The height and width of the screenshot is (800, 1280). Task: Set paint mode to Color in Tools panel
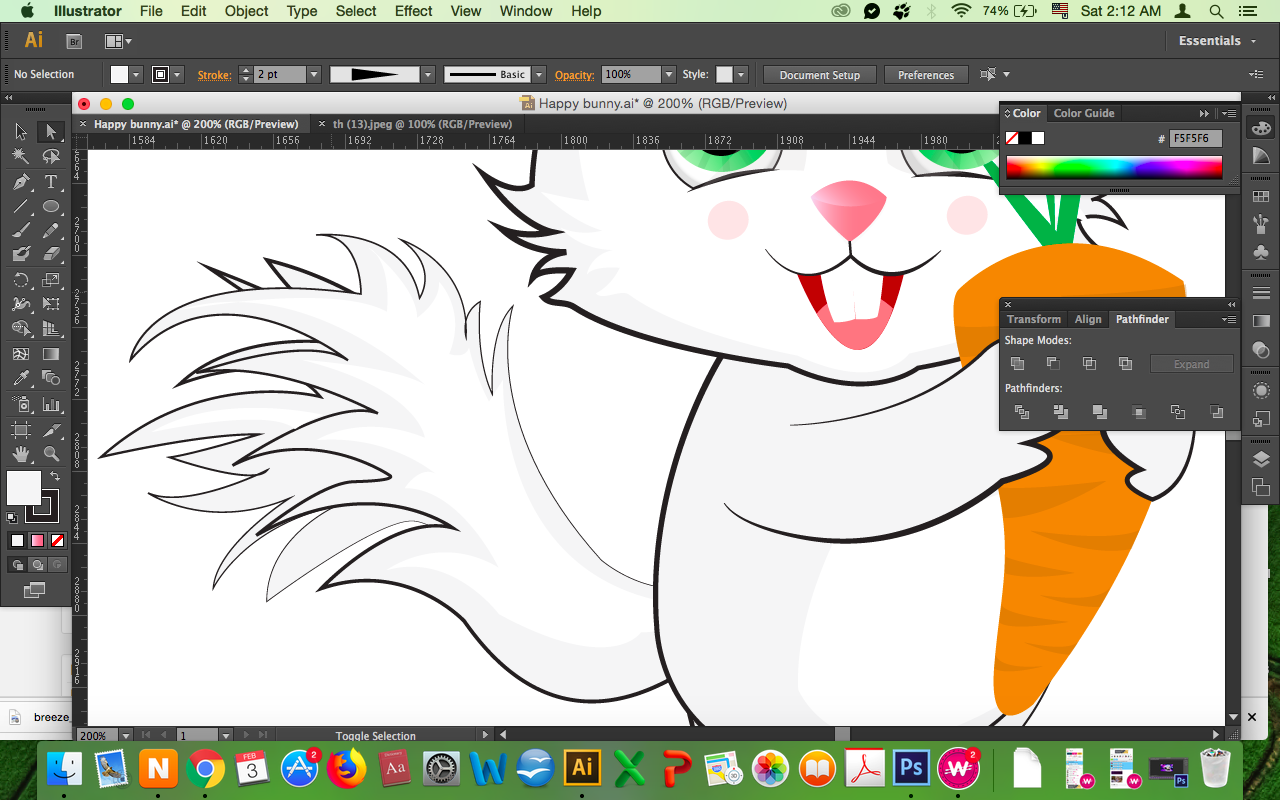pos(17,541)
